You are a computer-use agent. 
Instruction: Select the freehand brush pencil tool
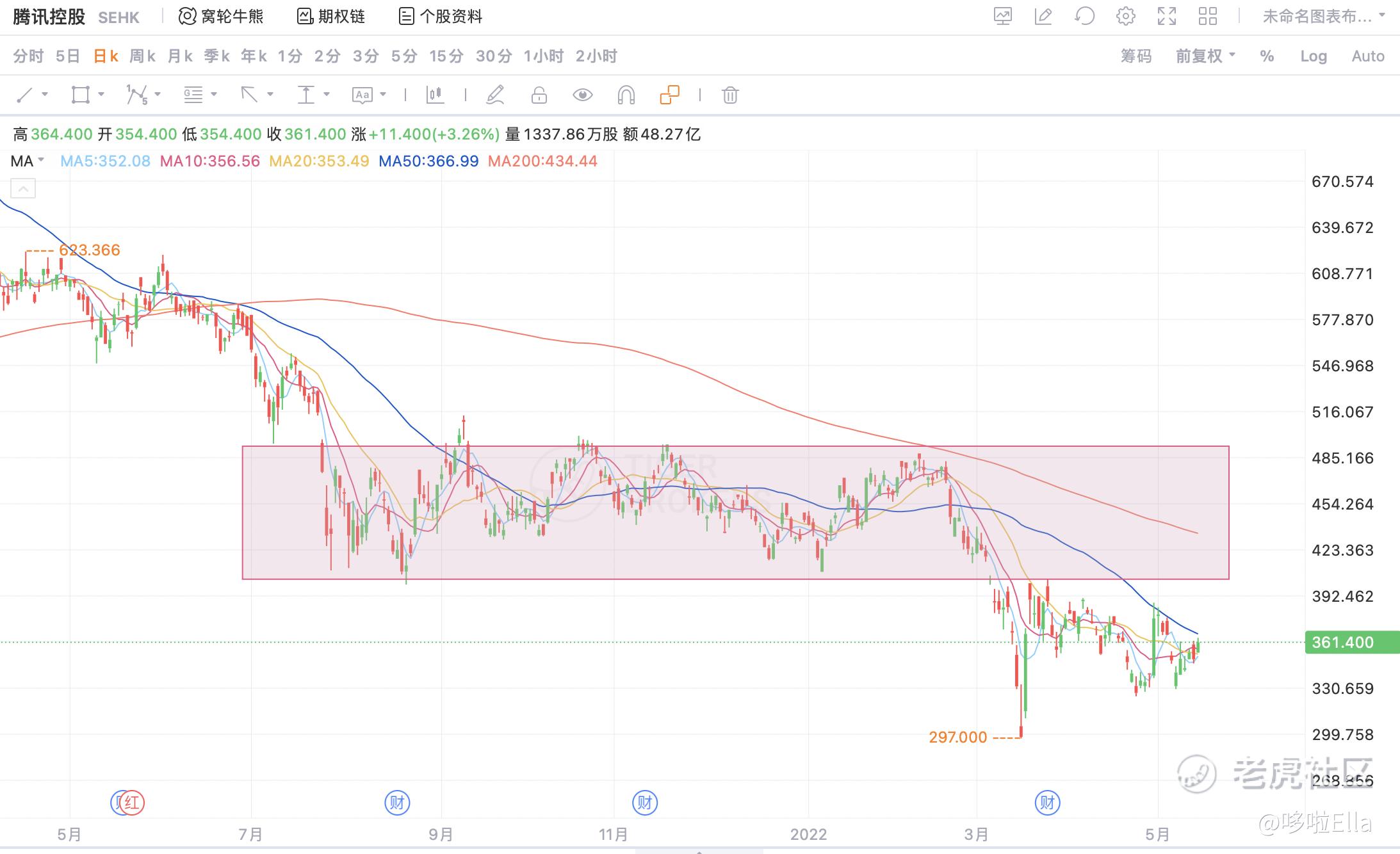coord(496,95)
